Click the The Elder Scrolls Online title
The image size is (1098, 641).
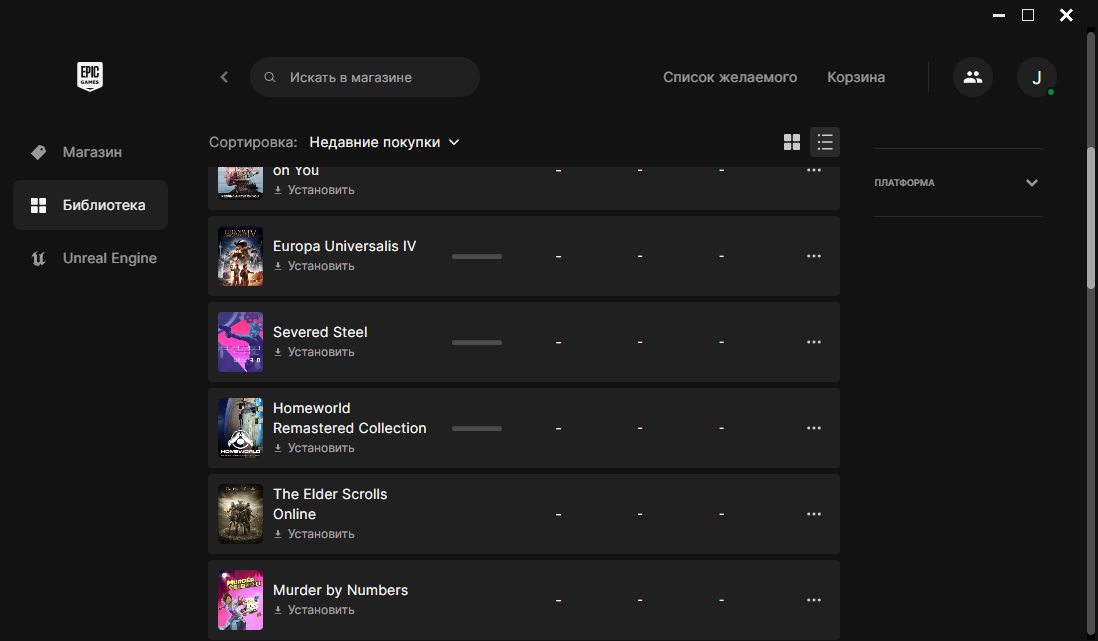[x=330, y=504]
